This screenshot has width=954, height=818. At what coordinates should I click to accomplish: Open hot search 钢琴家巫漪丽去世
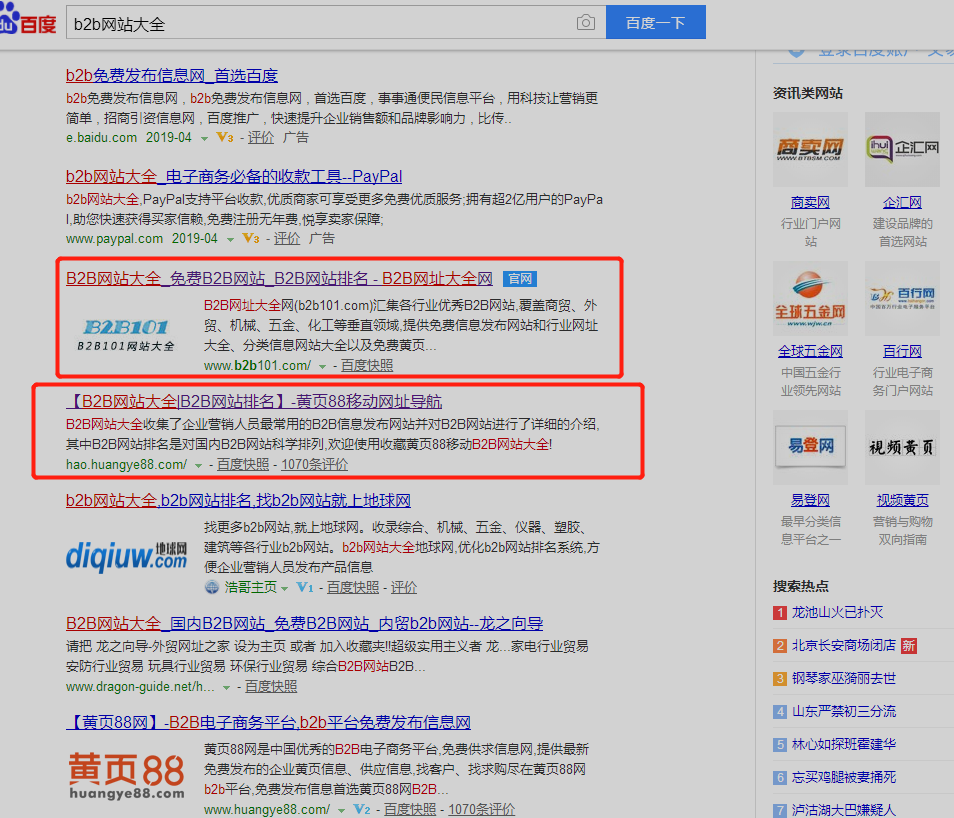(x=843, y=678)
